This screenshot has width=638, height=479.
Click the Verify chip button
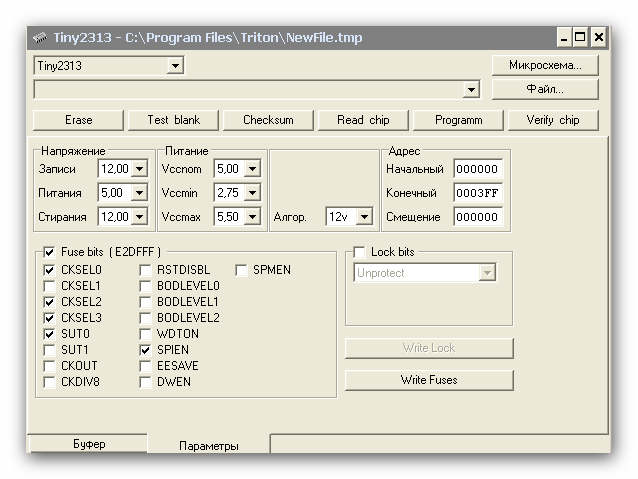pos(552,120)
